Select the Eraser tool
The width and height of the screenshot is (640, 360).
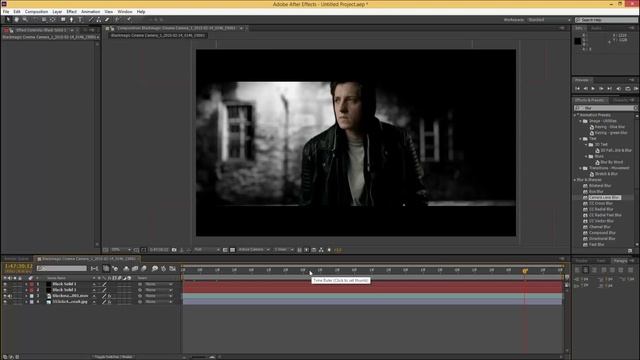(x=107, y=20)
